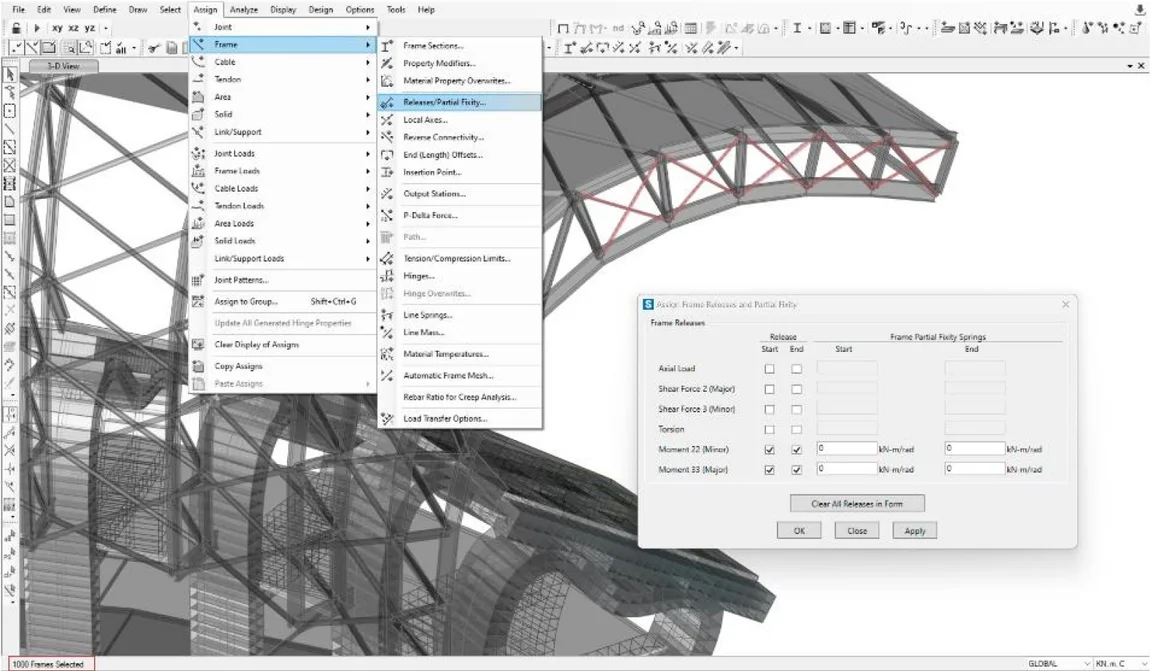Click the Automatic Frame Mesh icon

click(x=387, y=375)
